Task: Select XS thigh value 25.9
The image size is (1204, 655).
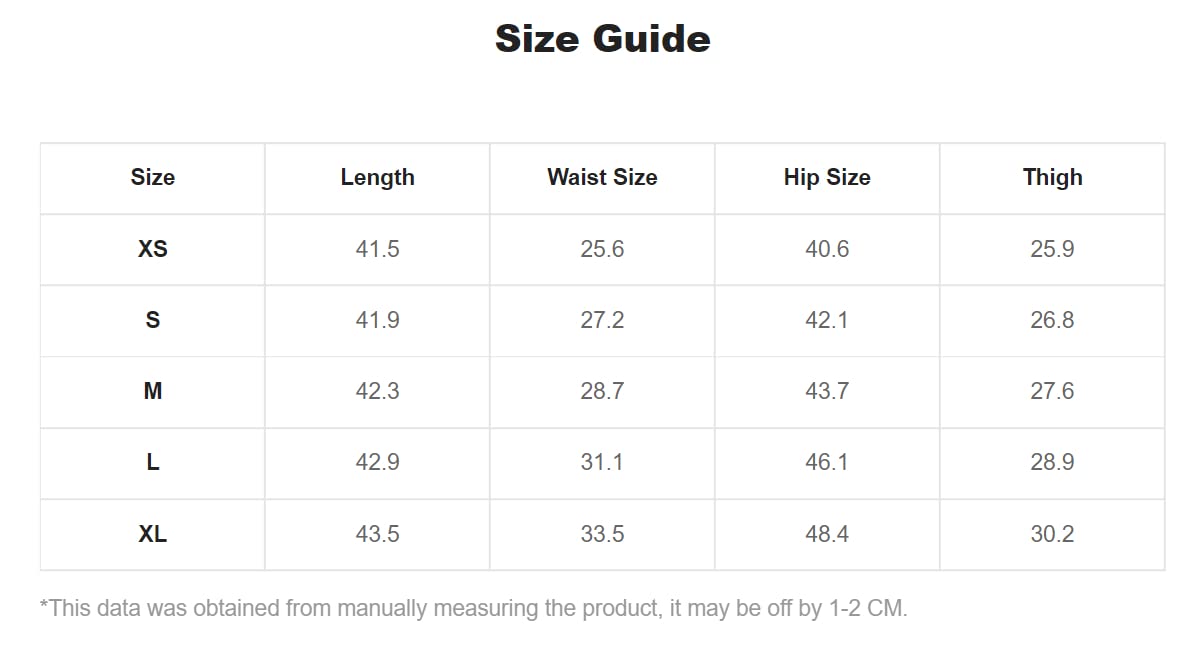Action: (x=1052, y=249)
